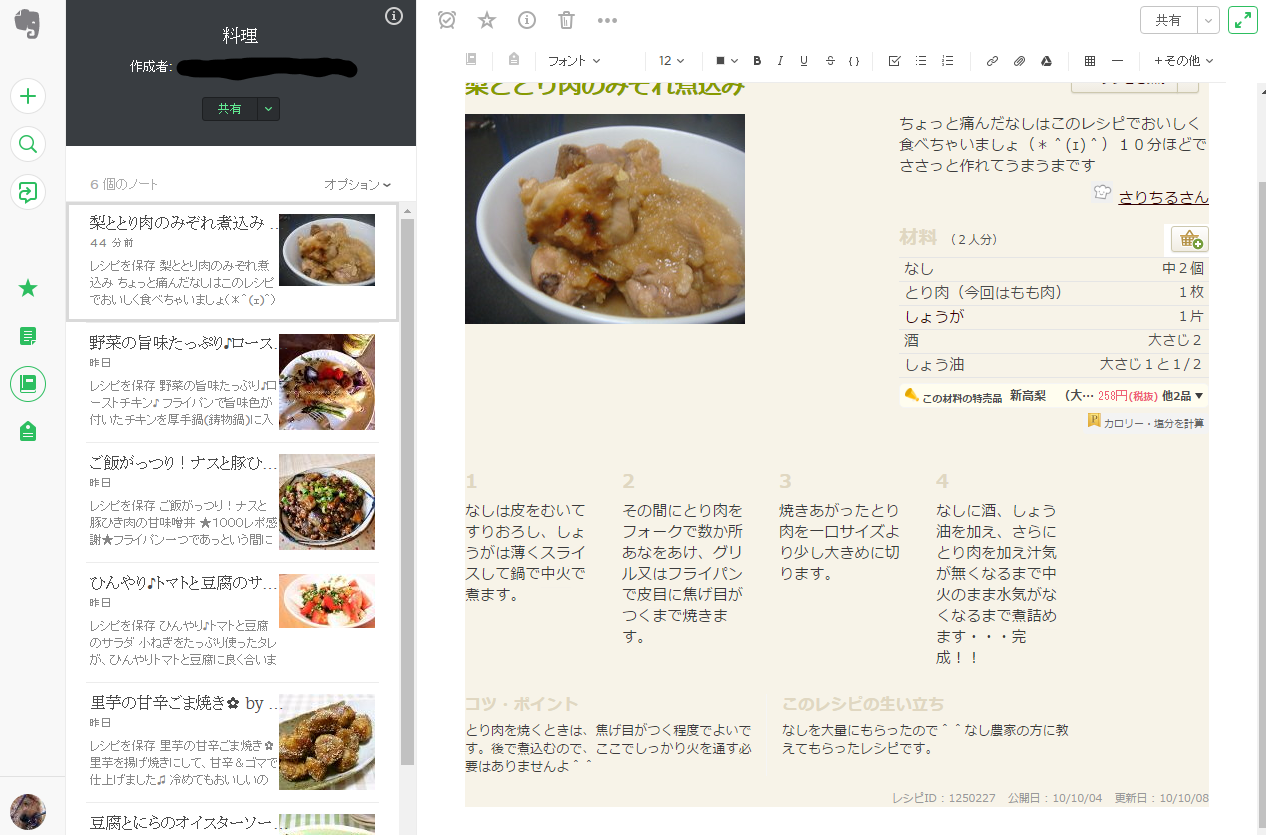The height and width of the screenshot is (835, 1266).
Task: Click the カロリー・塩分を計算 link
Action: [x=1153, y=423]
